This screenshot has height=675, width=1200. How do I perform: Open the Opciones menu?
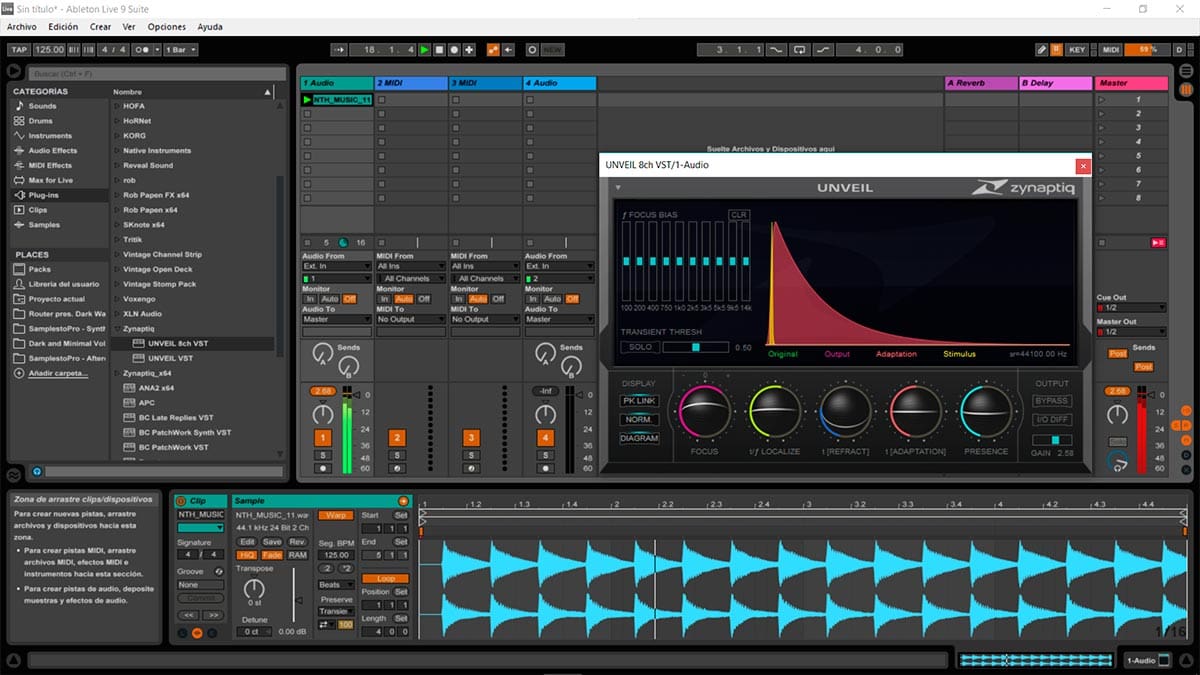(167, 27)
